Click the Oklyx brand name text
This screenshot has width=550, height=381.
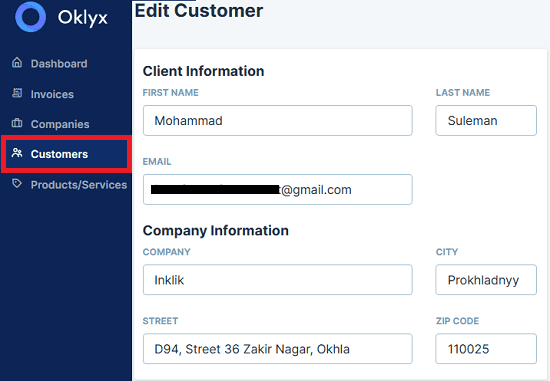pyautogui.click(x=83, y=18)
